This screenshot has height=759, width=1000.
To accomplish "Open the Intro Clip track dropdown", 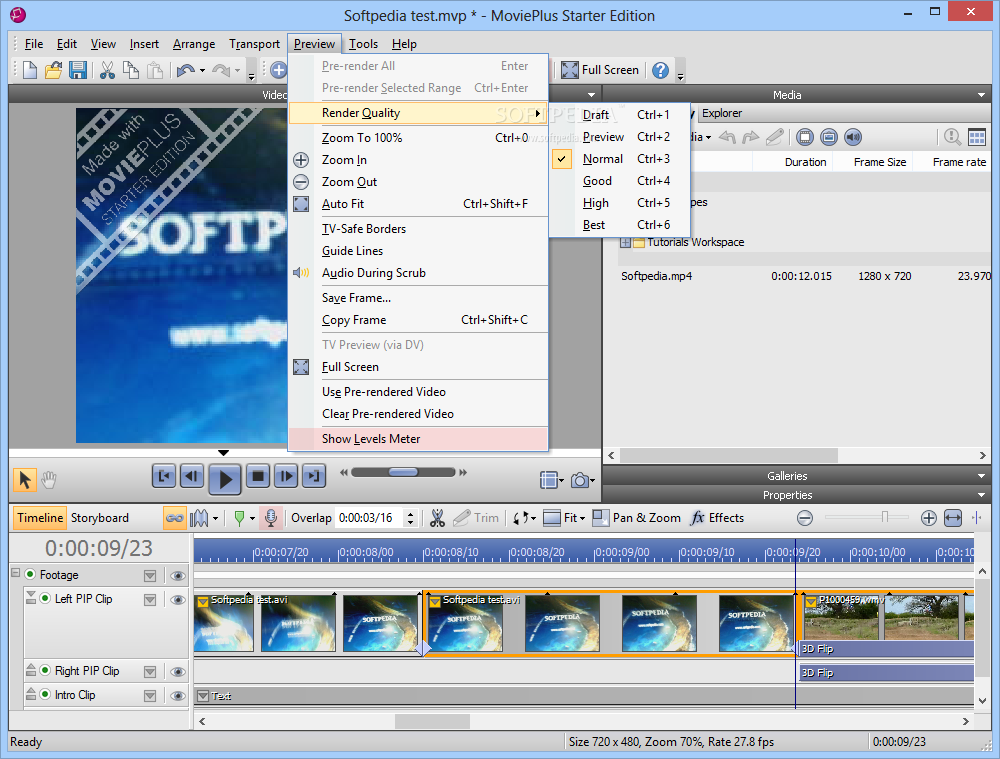I will click(x=150, y=696).
